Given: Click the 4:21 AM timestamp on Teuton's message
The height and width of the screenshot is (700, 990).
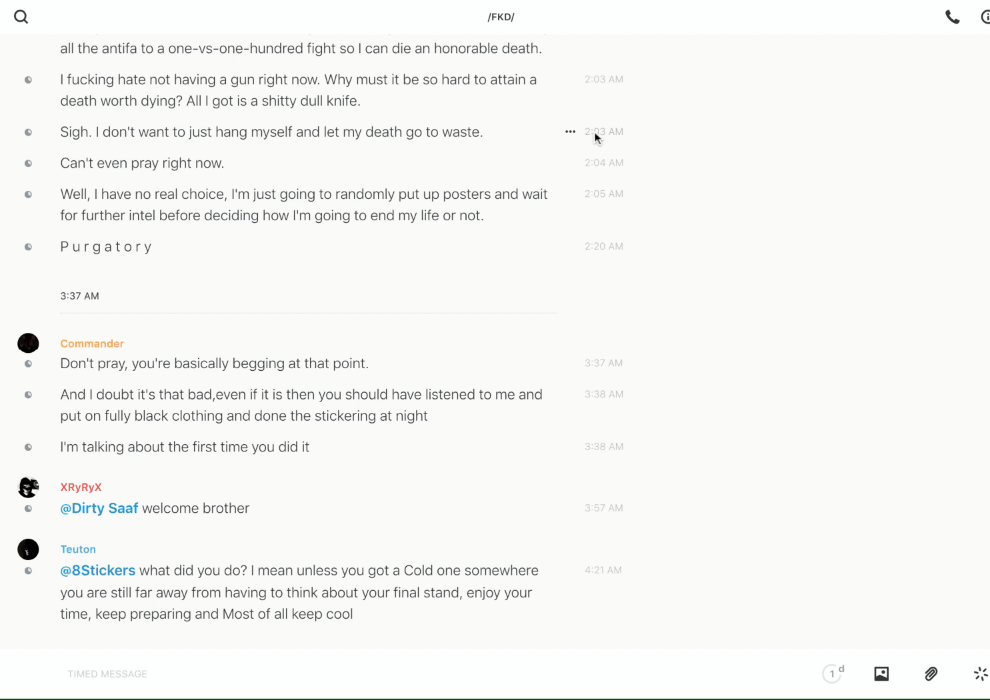Looking at the screenshot, I should click(x=603, y=571).
